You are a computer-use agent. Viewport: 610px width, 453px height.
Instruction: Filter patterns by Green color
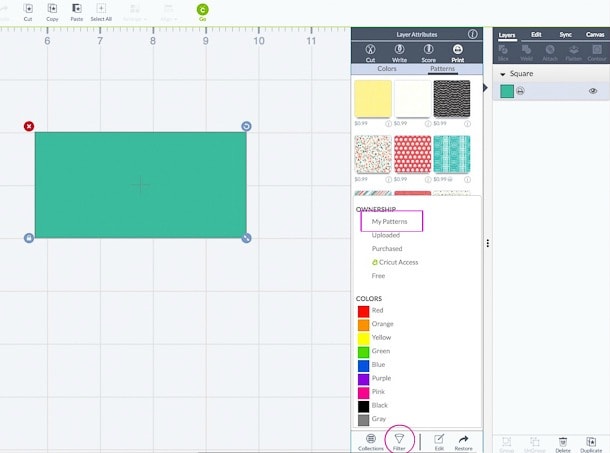(374, 351)
